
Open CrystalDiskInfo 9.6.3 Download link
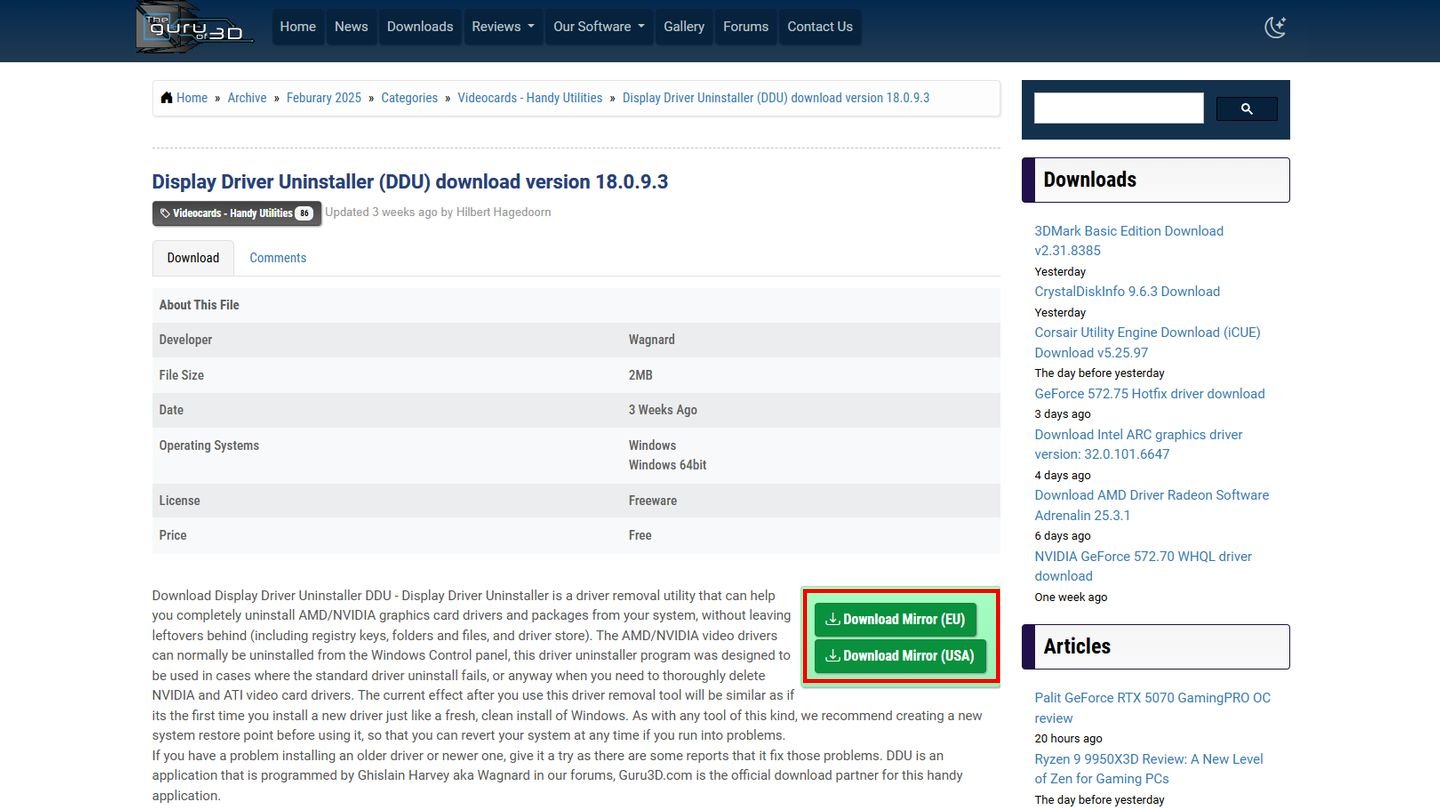click(1127, 292)
